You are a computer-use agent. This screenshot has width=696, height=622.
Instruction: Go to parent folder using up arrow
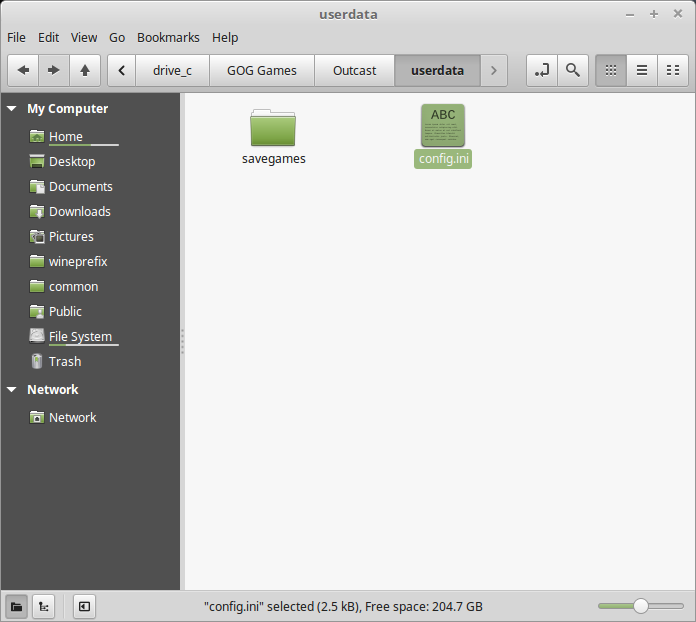(x=85, y=70)
